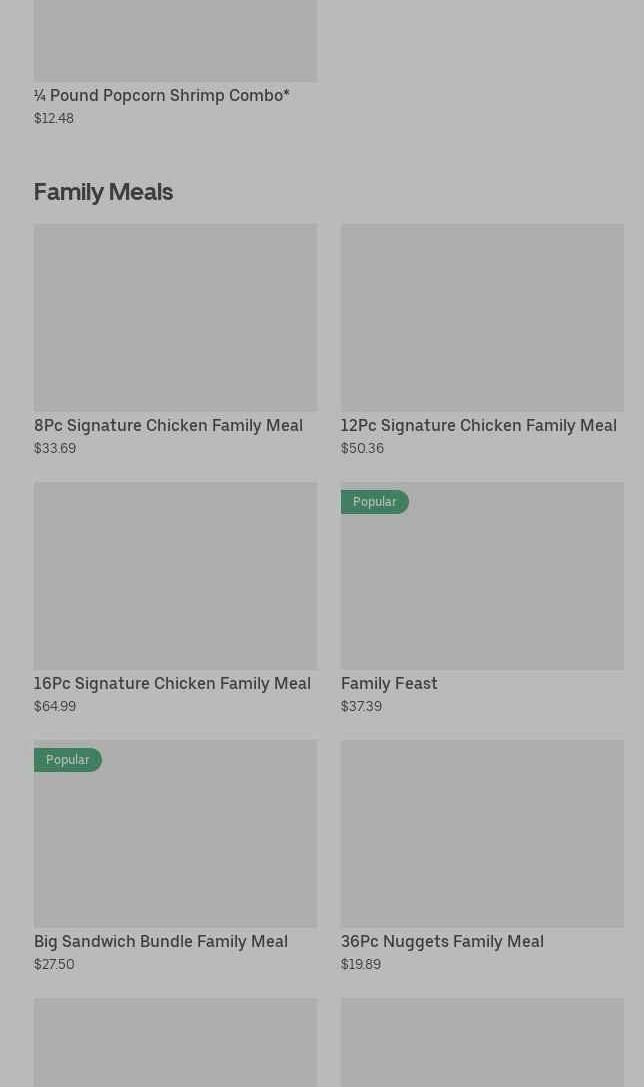View the 12Pc Signature Chicken Family Meal image
644x1087 pixels.
[x=482, y=317]
